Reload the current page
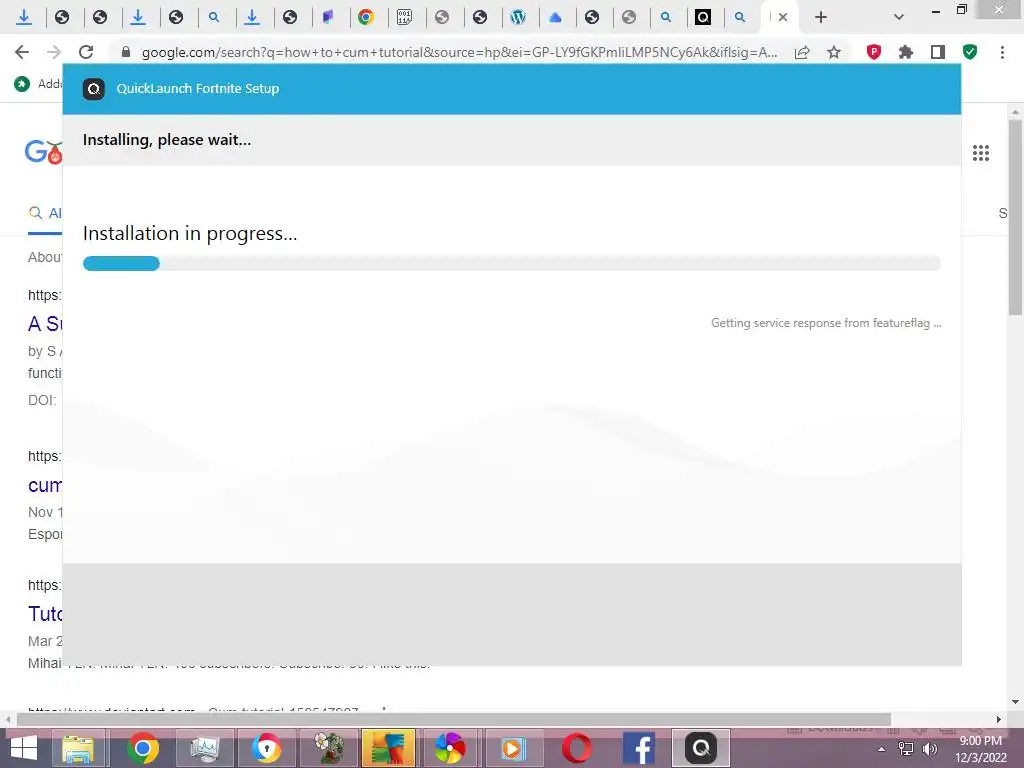Viewport: 1024px width, 768px height. [x=86, y=52]
